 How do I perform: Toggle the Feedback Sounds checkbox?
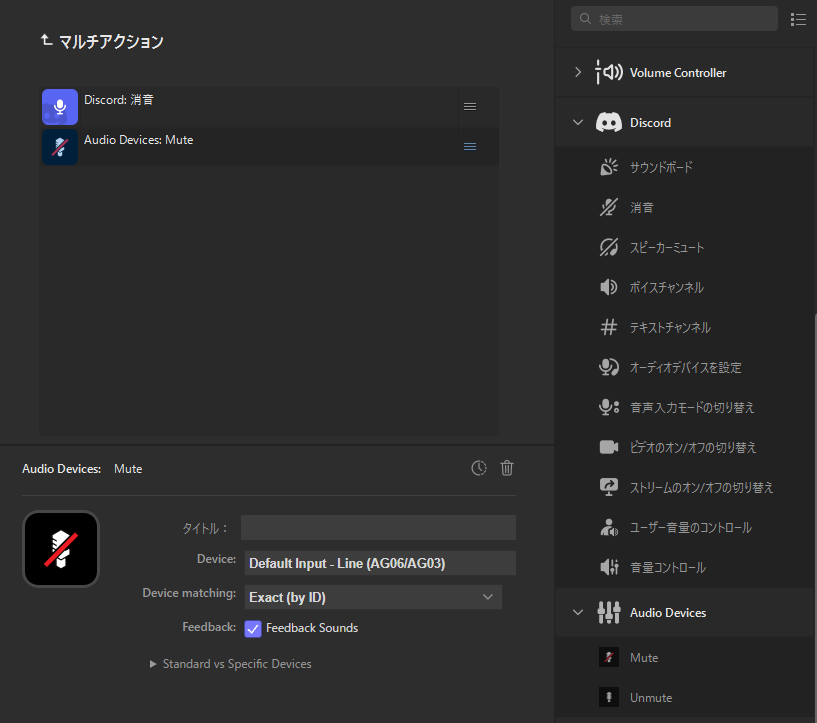tap(253, 629)
